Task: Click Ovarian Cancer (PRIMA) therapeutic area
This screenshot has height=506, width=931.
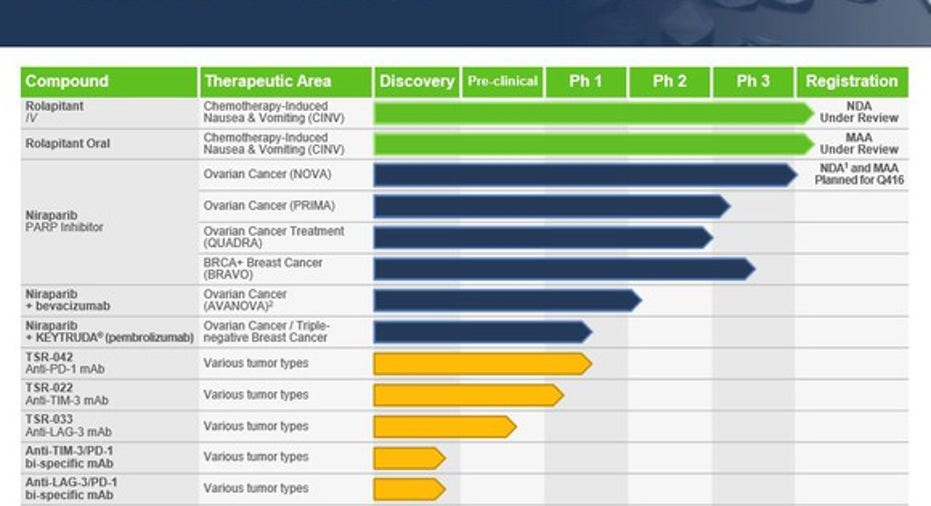Action: (x=269, y=206)
